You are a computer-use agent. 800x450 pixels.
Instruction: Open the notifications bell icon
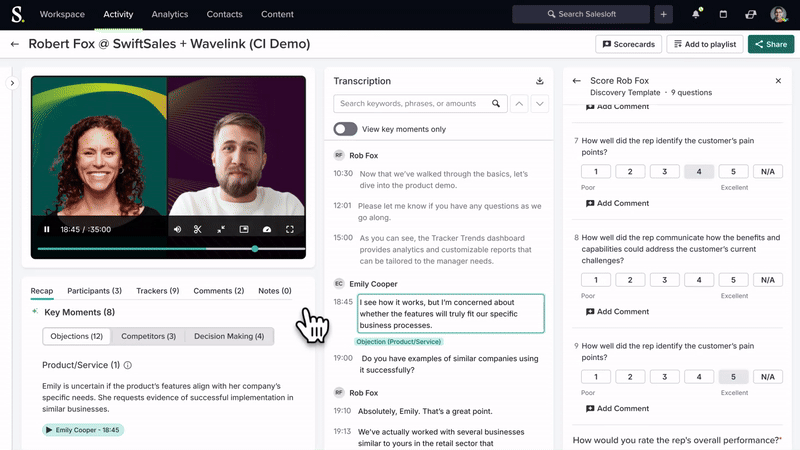pos(696,14)
